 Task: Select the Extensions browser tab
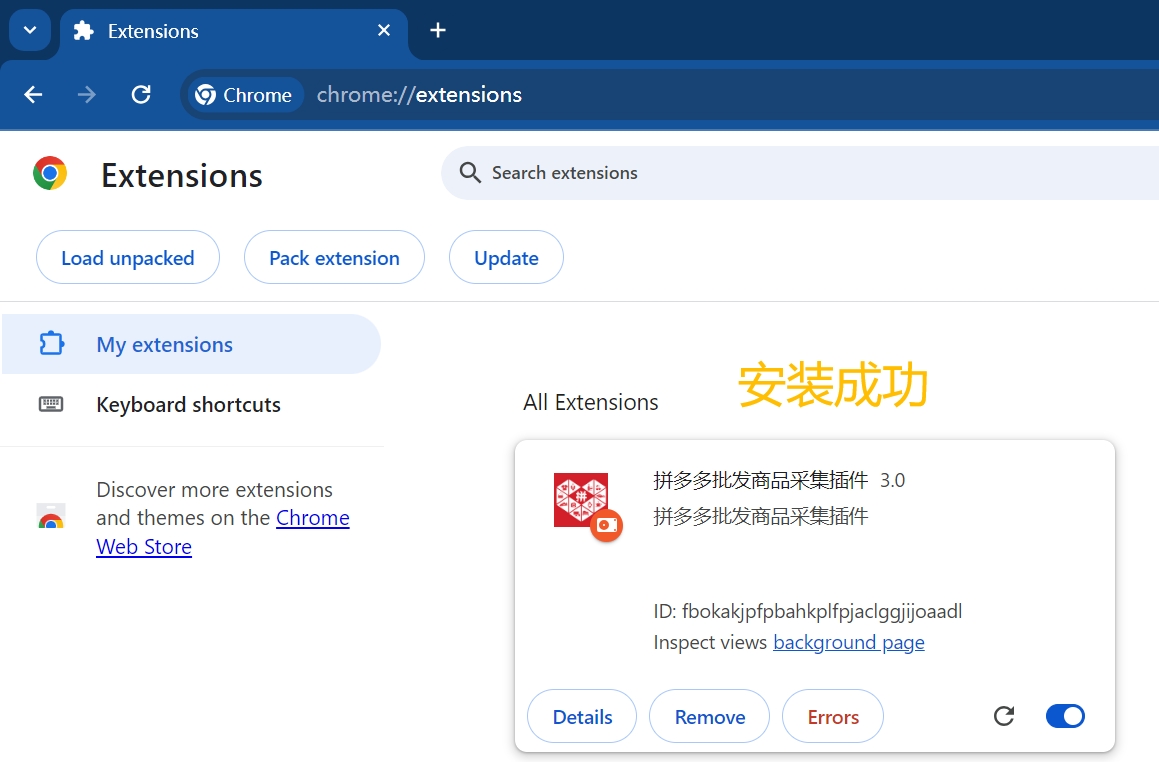click(234, 31)
